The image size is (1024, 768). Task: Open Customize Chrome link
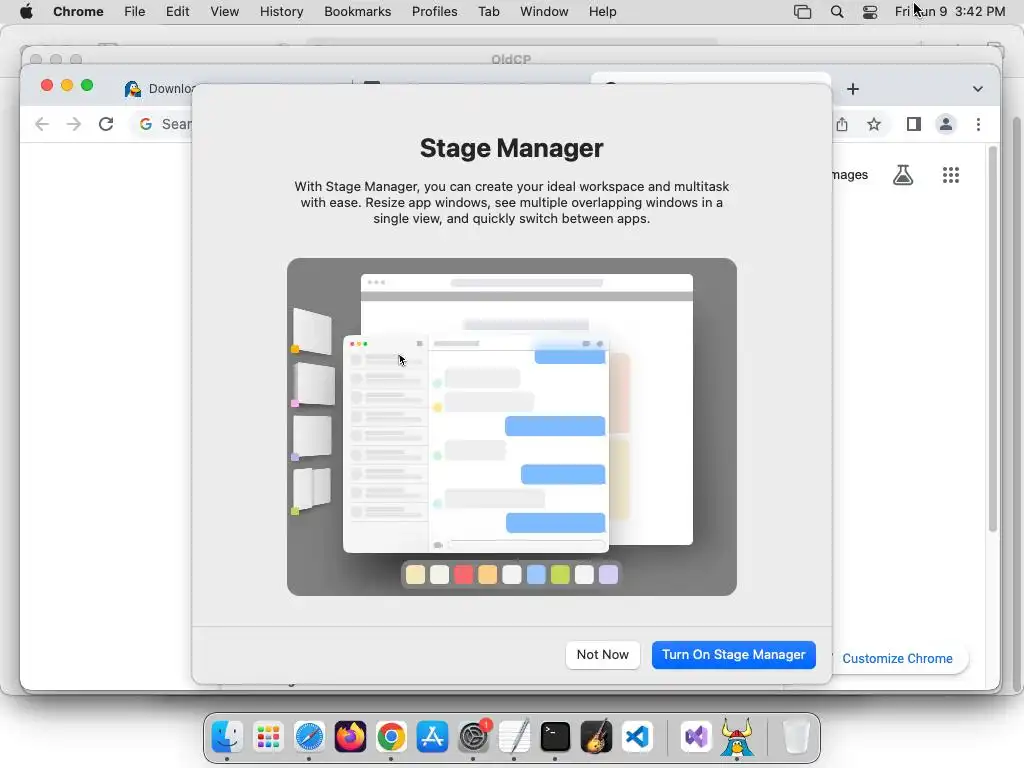(897, 658)
